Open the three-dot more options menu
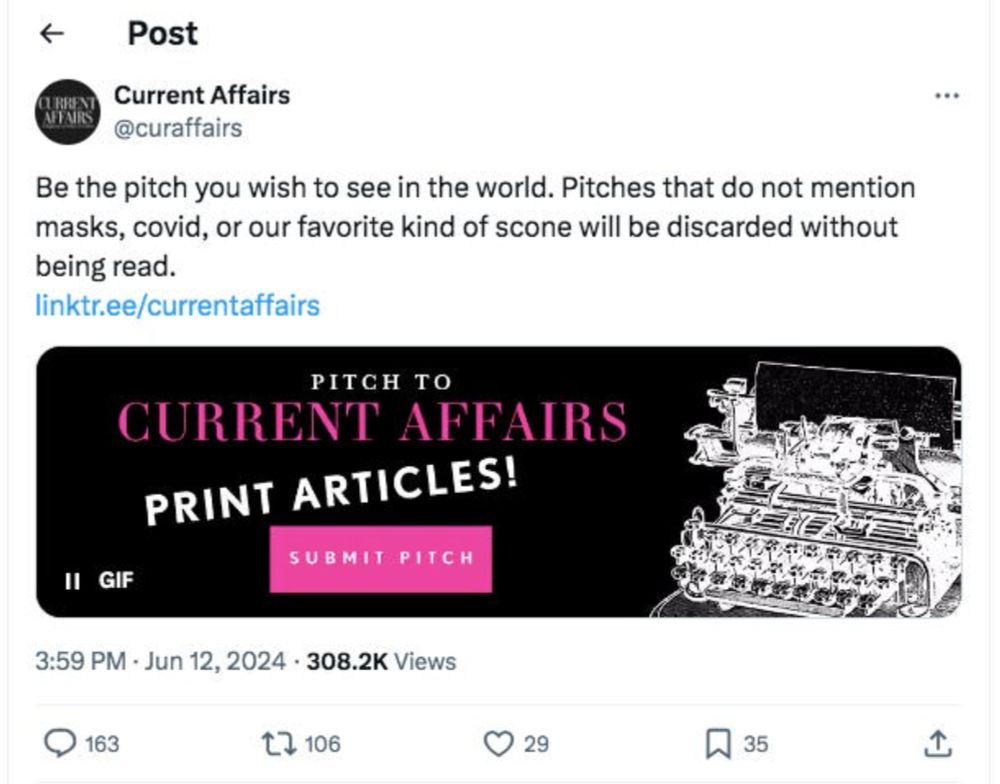This screenshot has height=784, width=1000. pos(946,96)
